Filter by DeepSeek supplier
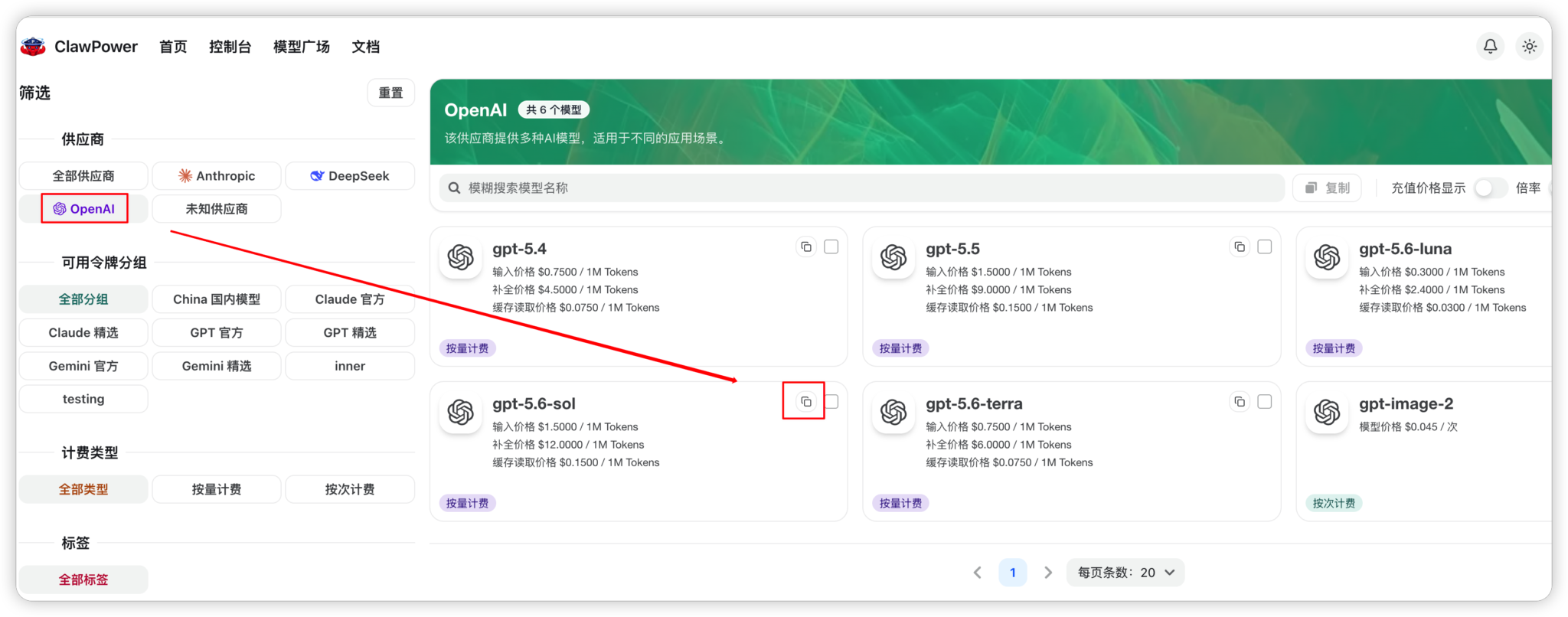 350,176
